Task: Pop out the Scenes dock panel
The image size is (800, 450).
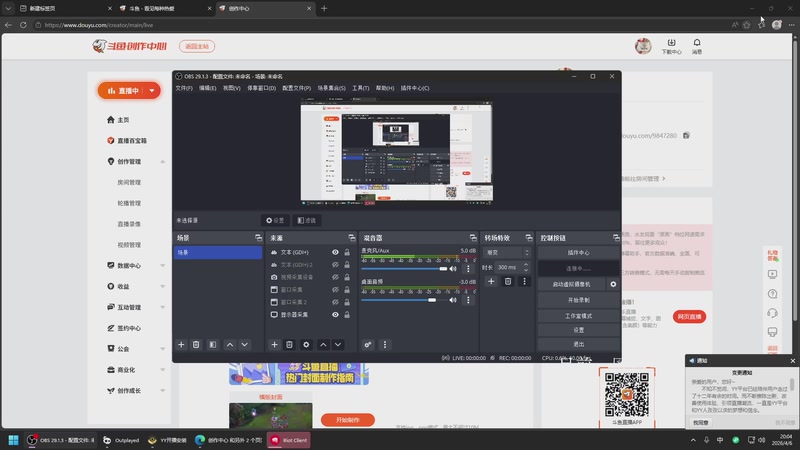Action: (258, 238)
